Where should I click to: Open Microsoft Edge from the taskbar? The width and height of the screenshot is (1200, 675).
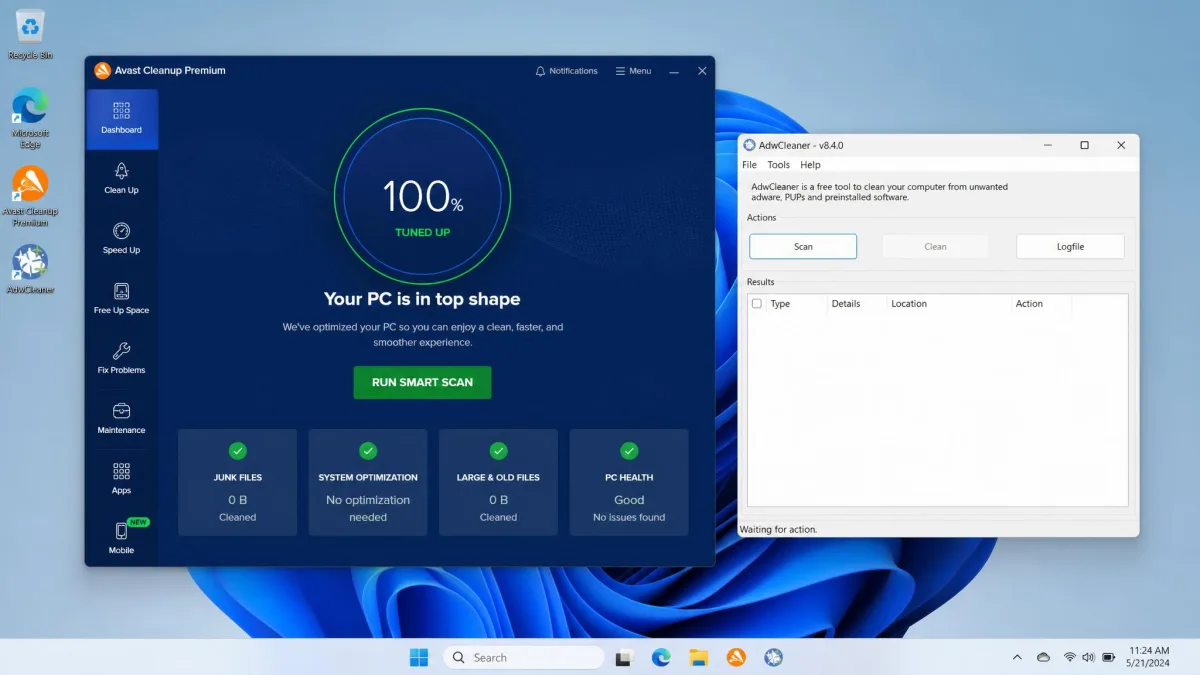pos(661,657)
